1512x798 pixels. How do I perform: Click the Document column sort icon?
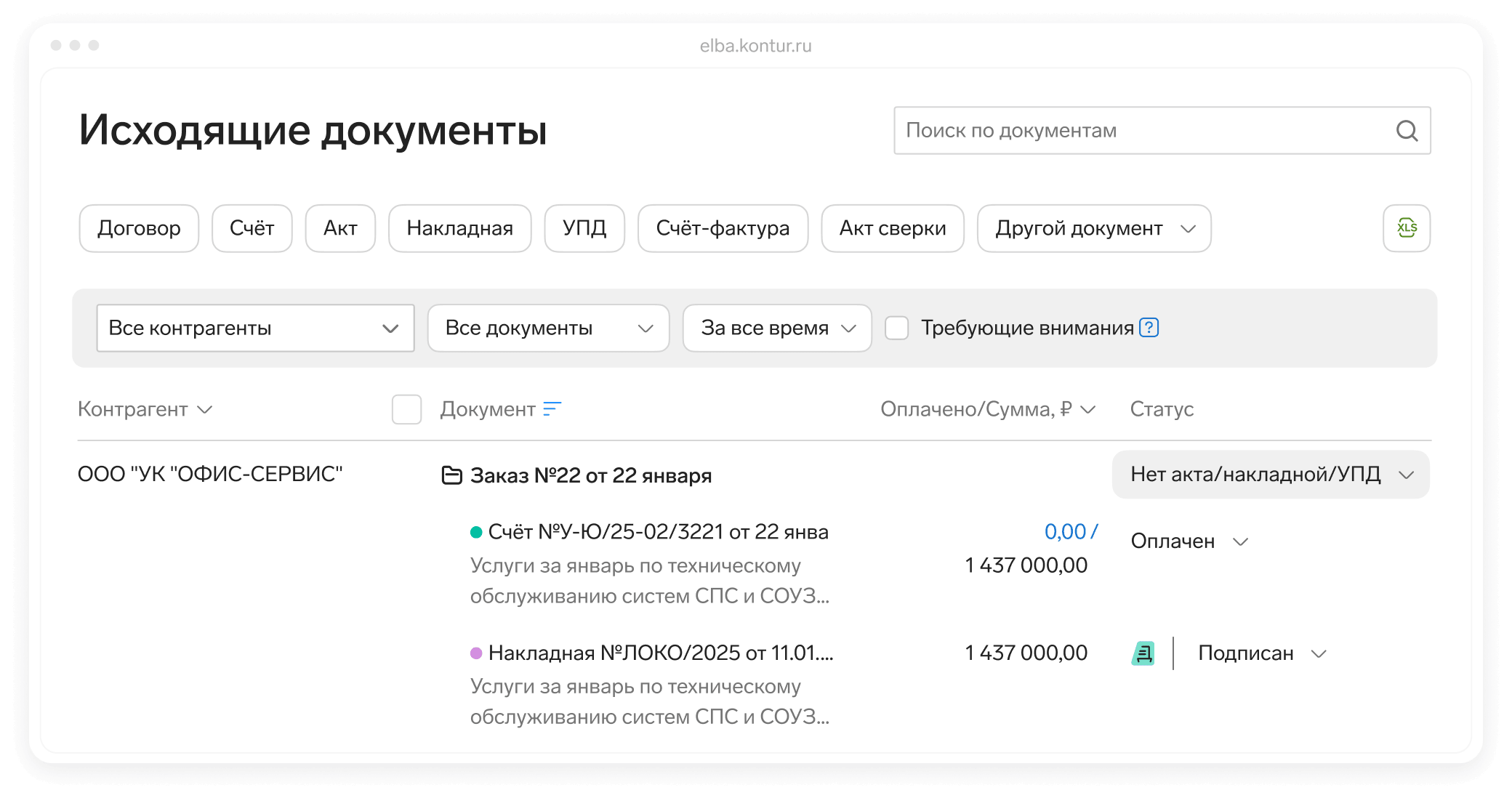(x=552, y=409)
